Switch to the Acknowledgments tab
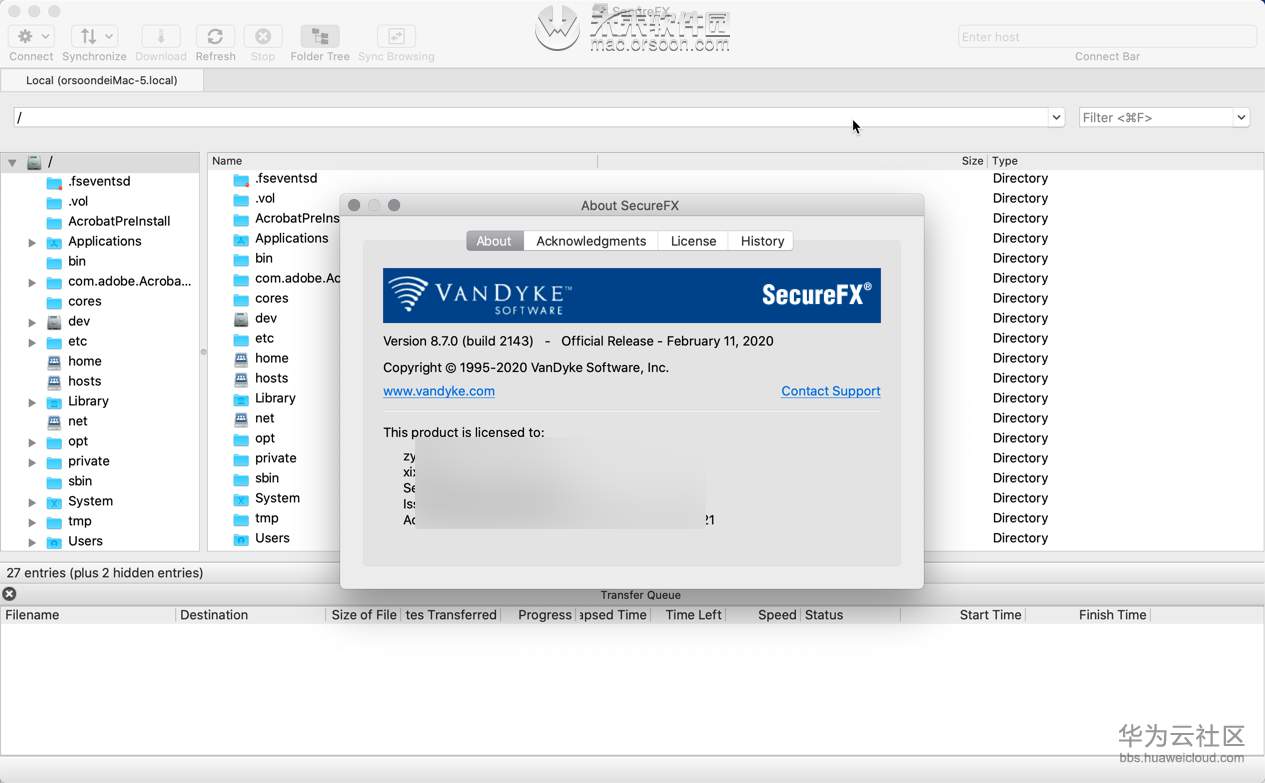This screenshot has height=783, width=1265. 591,241
